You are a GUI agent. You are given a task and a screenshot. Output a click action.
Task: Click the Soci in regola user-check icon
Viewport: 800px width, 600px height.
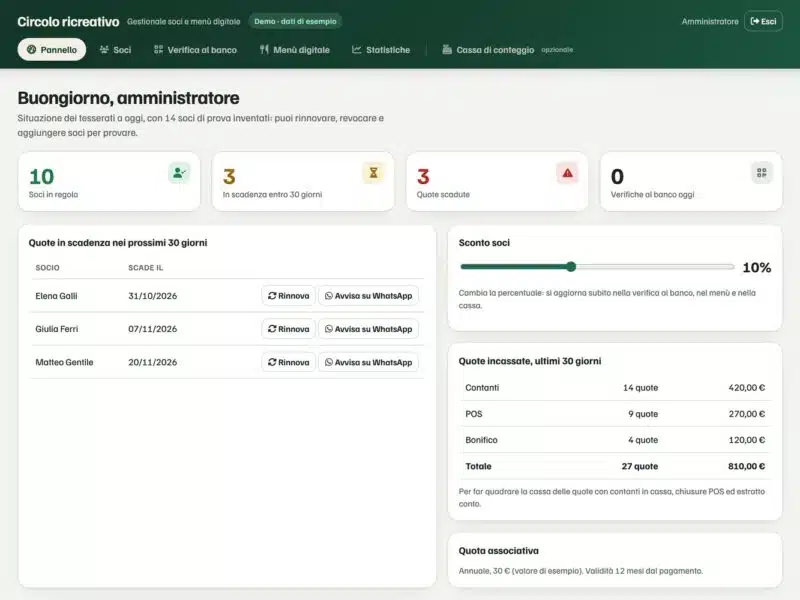pos(179,173)
